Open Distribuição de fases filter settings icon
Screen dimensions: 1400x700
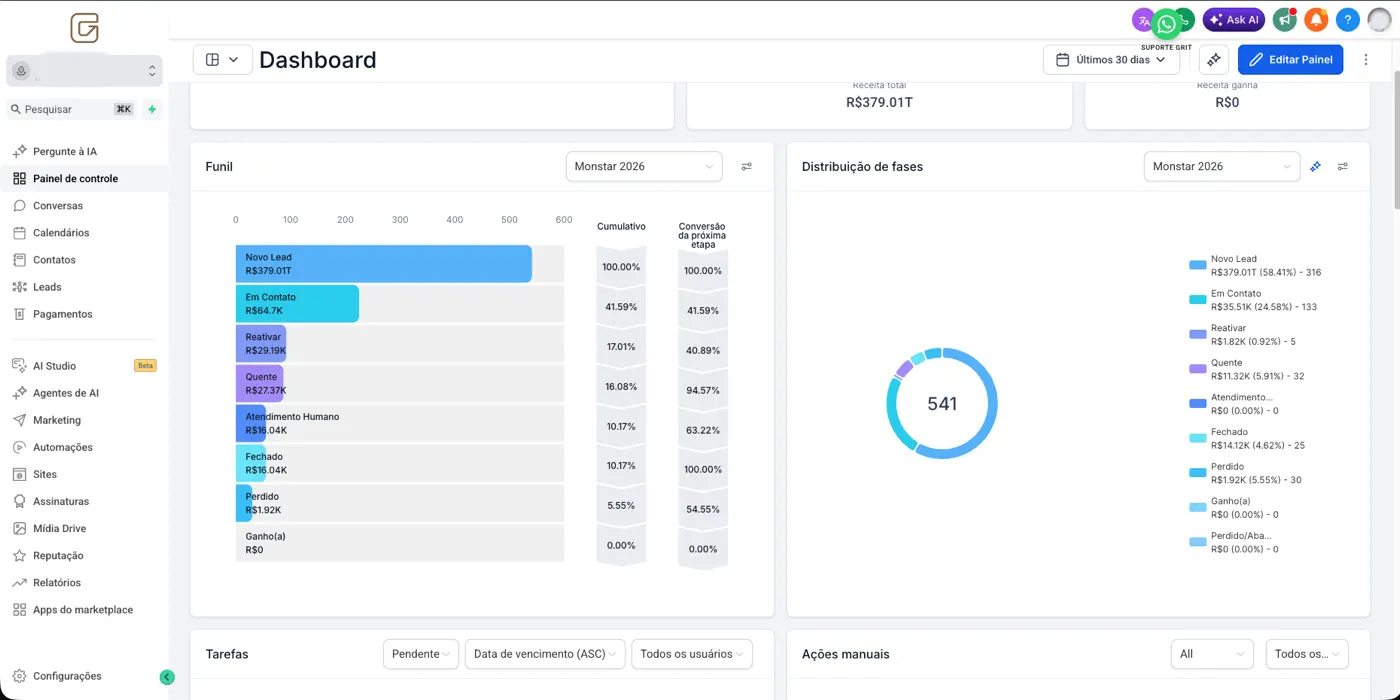coord(1343,167)
